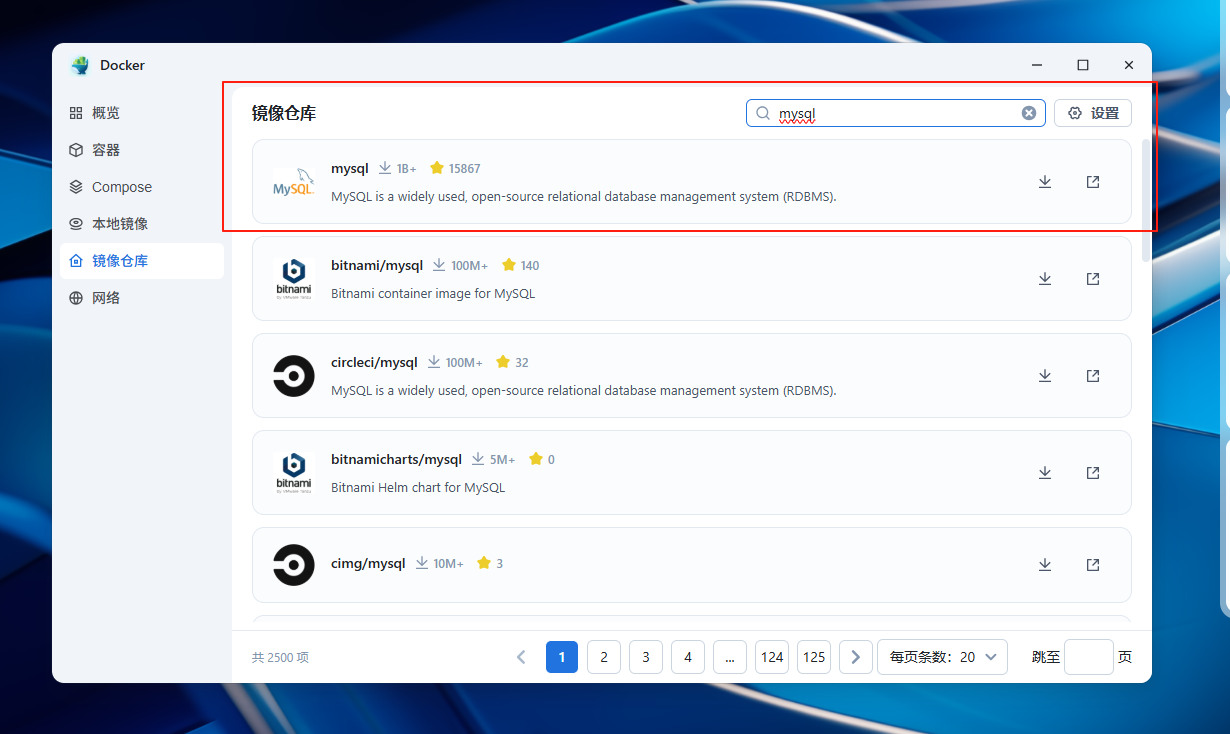Viewport: 1230px width, 734px height.
Task: Click the circleci/mysql logo
Action: click(294, 376)
